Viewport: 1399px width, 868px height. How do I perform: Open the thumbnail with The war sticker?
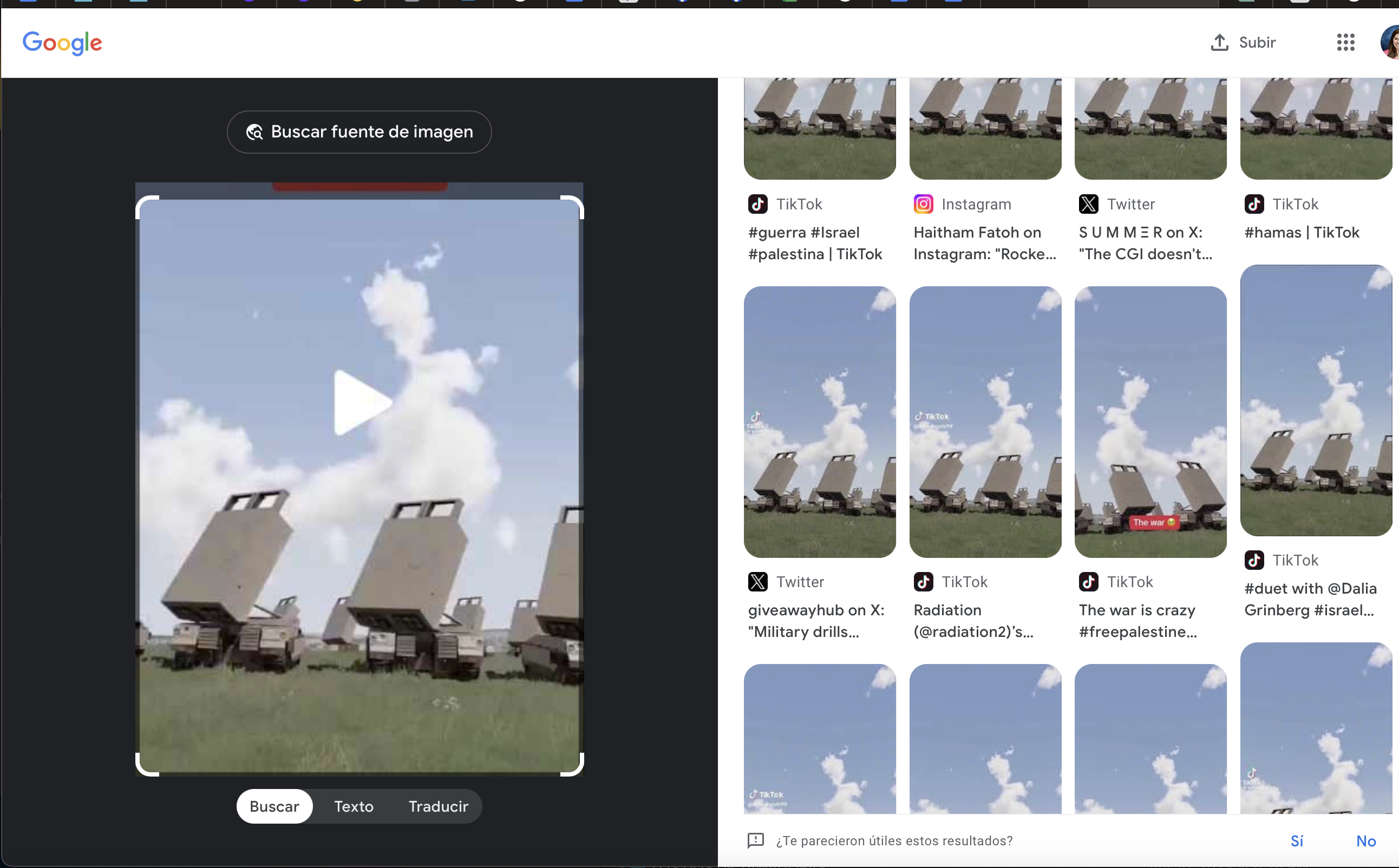pyautogui.click(x=1150, y=422)
